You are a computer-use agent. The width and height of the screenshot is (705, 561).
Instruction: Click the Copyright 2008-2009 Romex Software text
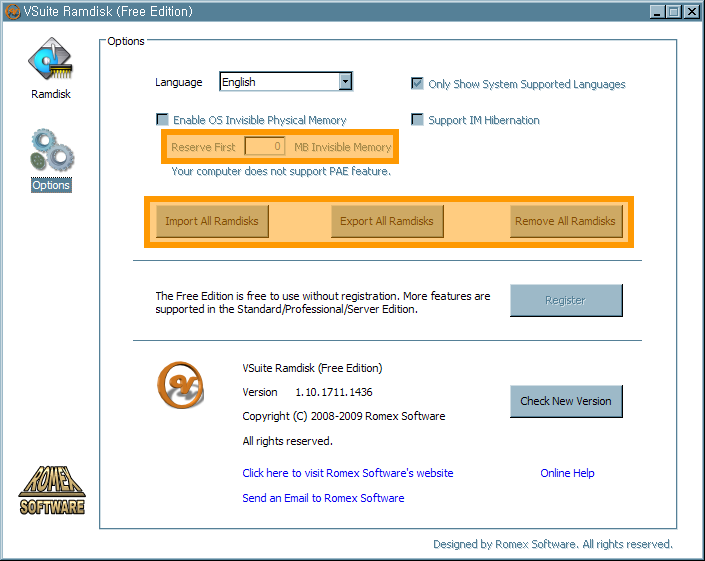344,416
